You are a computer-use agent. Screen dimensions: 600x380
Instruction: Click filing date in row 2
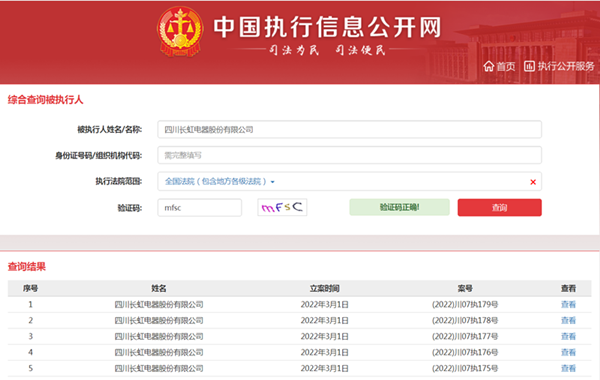click(x=324, y=320)
